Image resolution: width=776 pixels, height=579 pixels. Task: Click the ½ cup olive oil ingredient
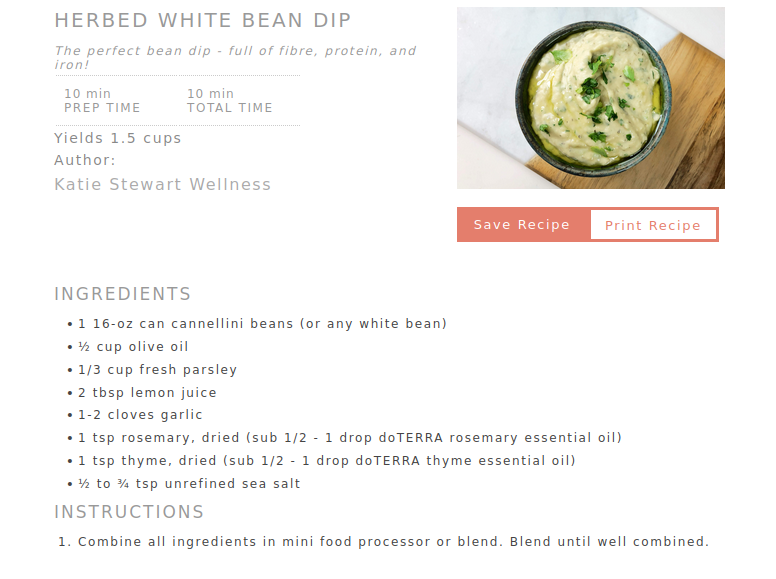coord(133,347)
